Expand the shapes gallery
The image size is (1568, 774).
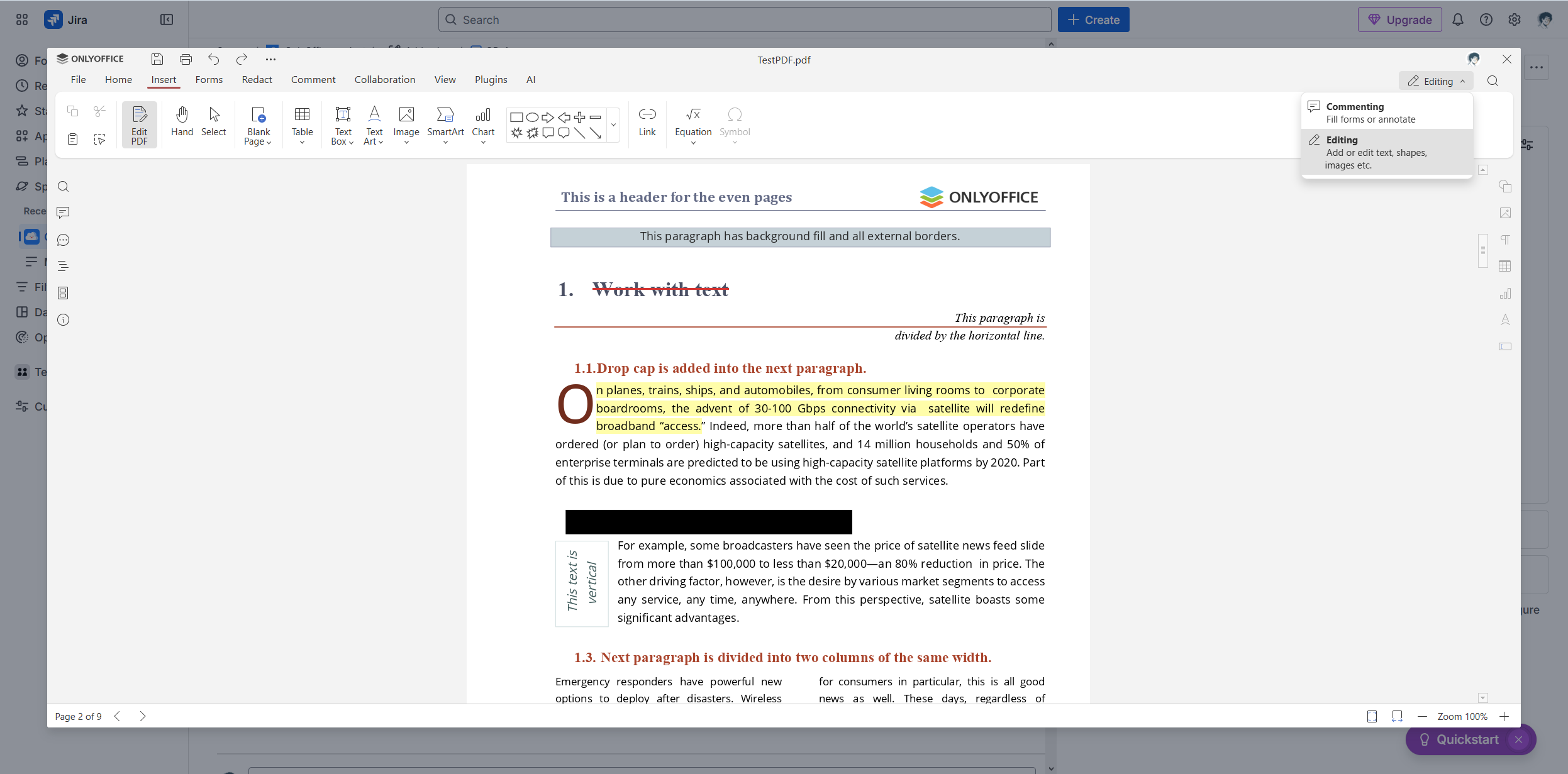(x=613, y=124)
